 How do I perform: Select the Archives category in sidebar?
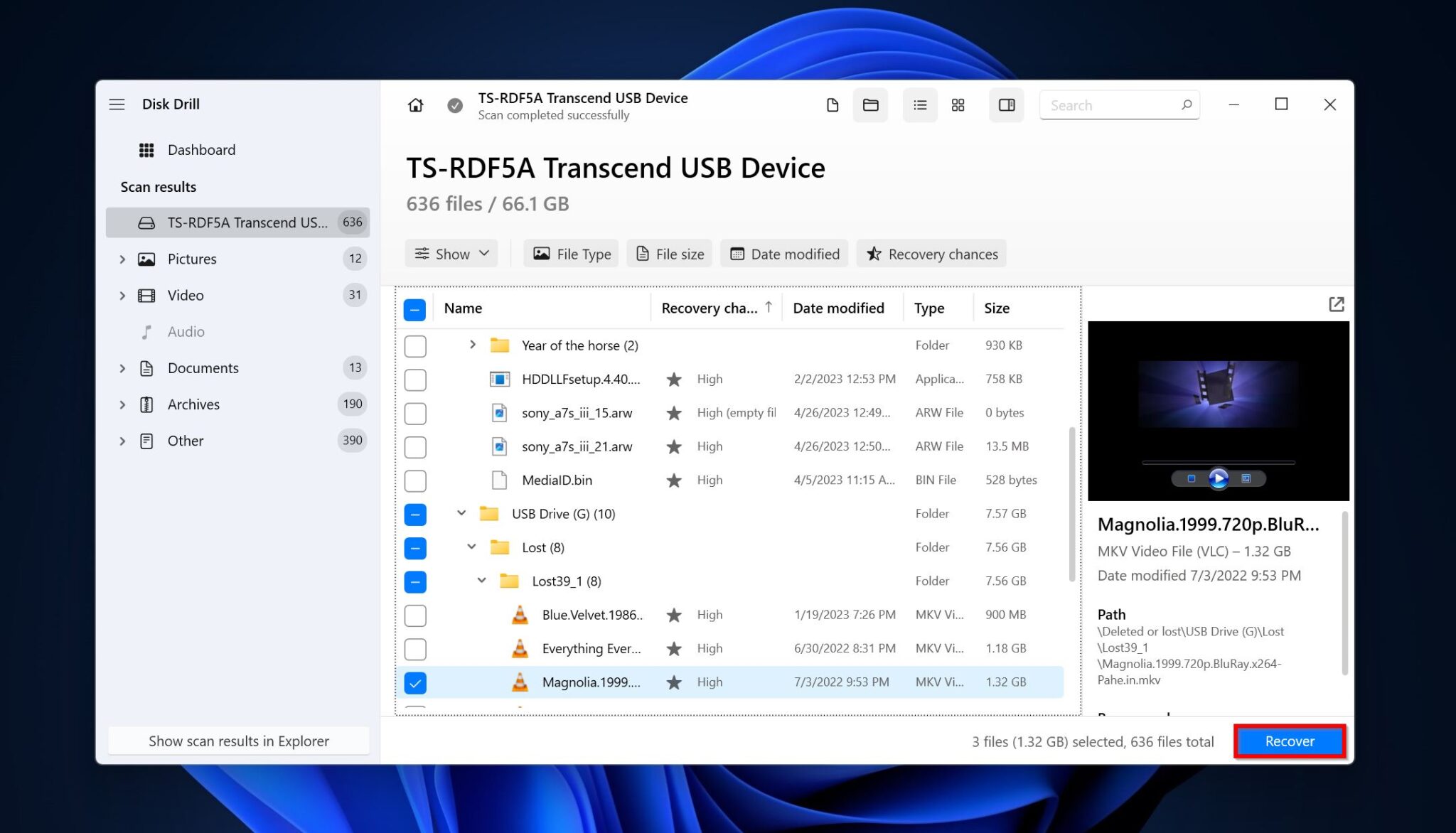tap(193, 404)
